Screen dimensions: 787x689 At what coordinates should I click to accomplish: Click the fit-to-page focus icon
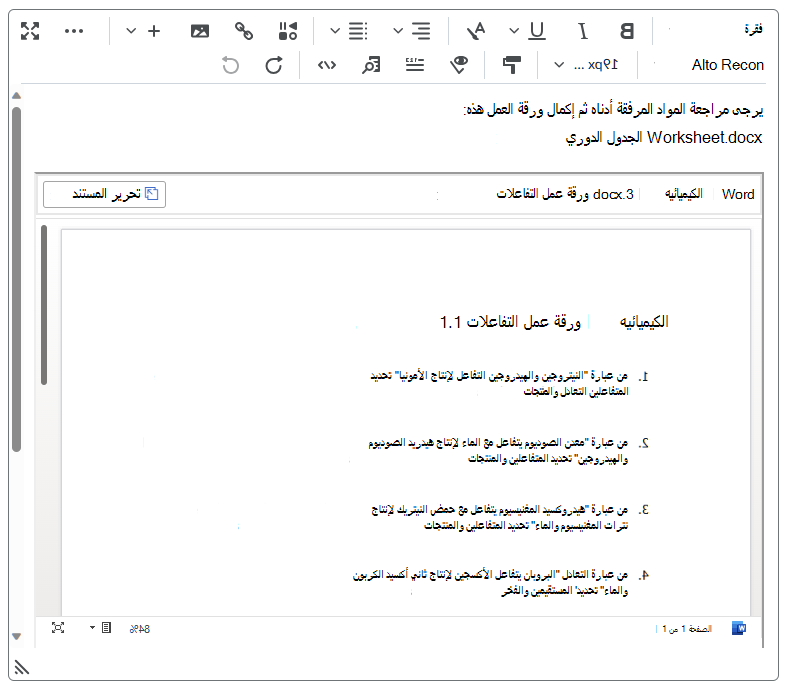click(x=58, y=628)
